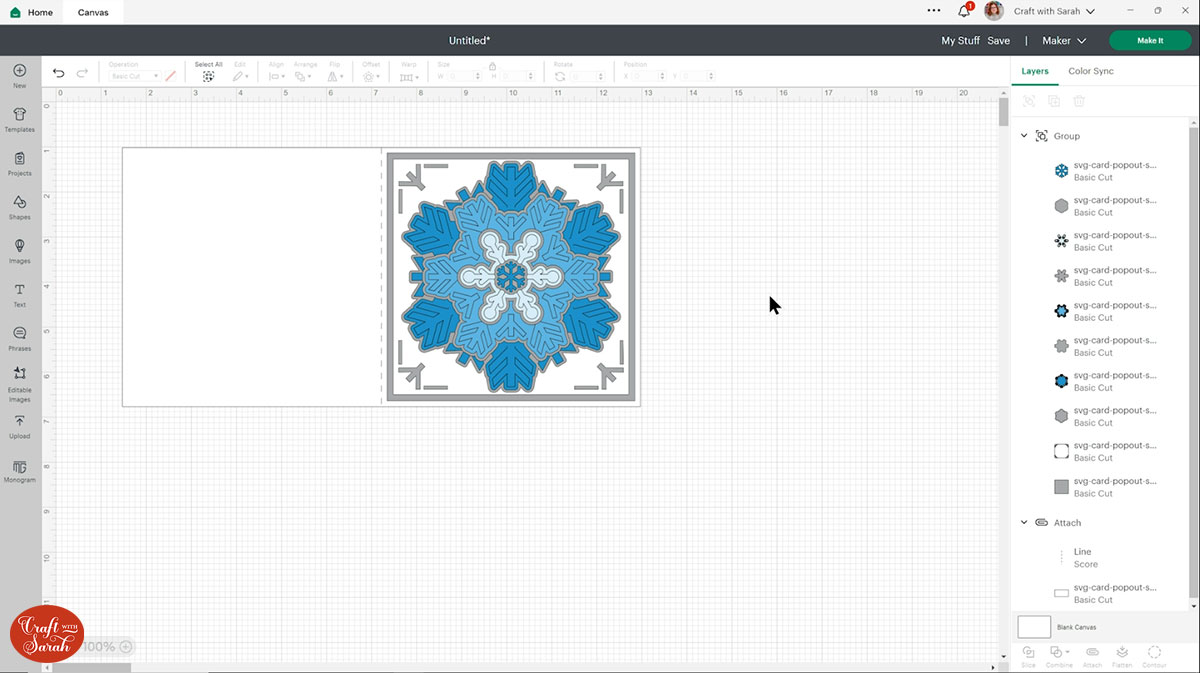The width and height of the screenshot is (1200, 673).
Task: Open the Arrange dropdown
Action: 305,76
